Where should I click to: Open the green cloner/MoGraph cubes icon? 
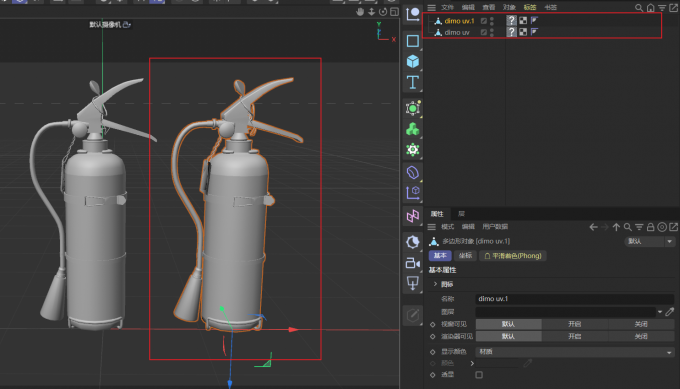(412, 129)
